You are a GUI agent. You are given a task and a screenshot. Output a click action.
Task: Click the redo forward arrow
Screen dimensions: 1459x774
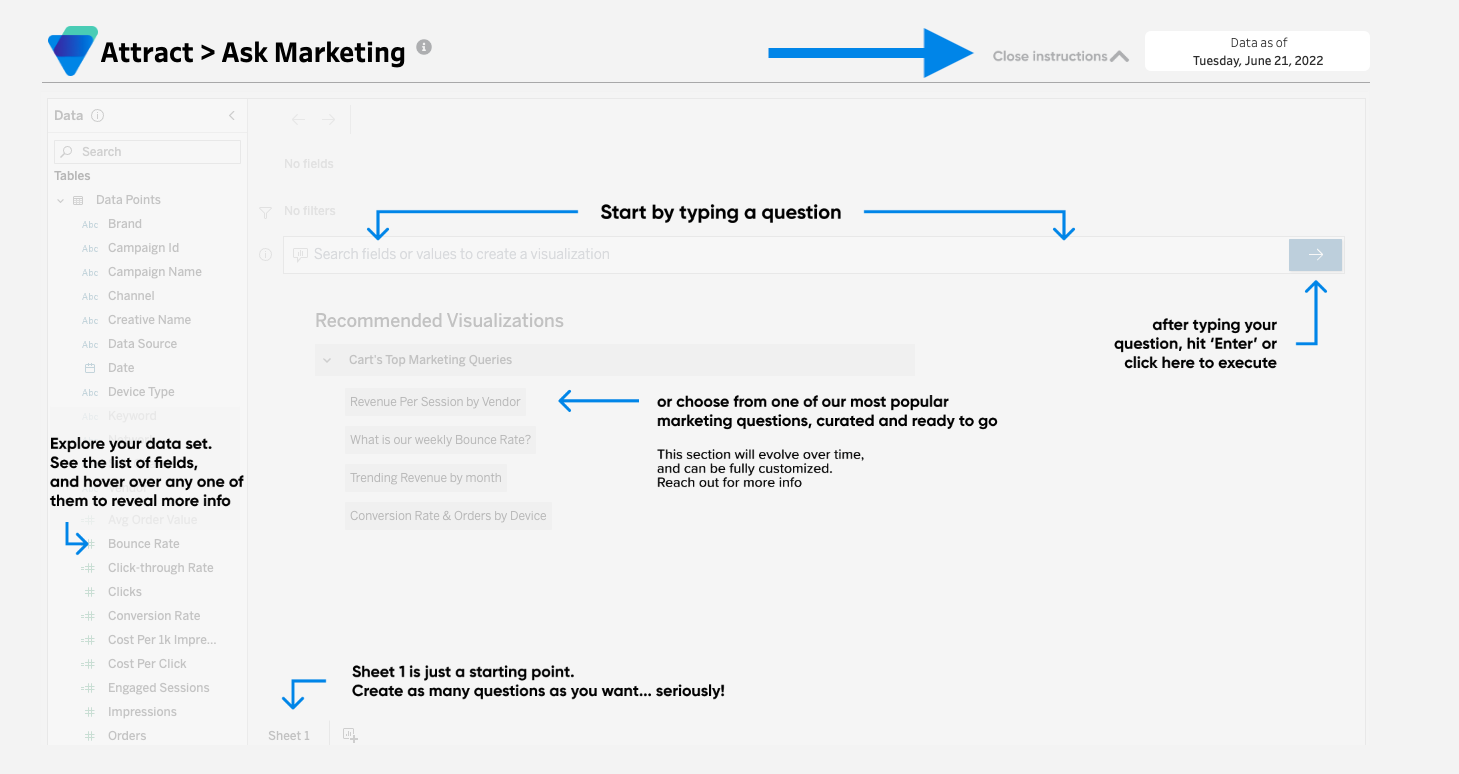pyautogui.click(x=328, y=120)
